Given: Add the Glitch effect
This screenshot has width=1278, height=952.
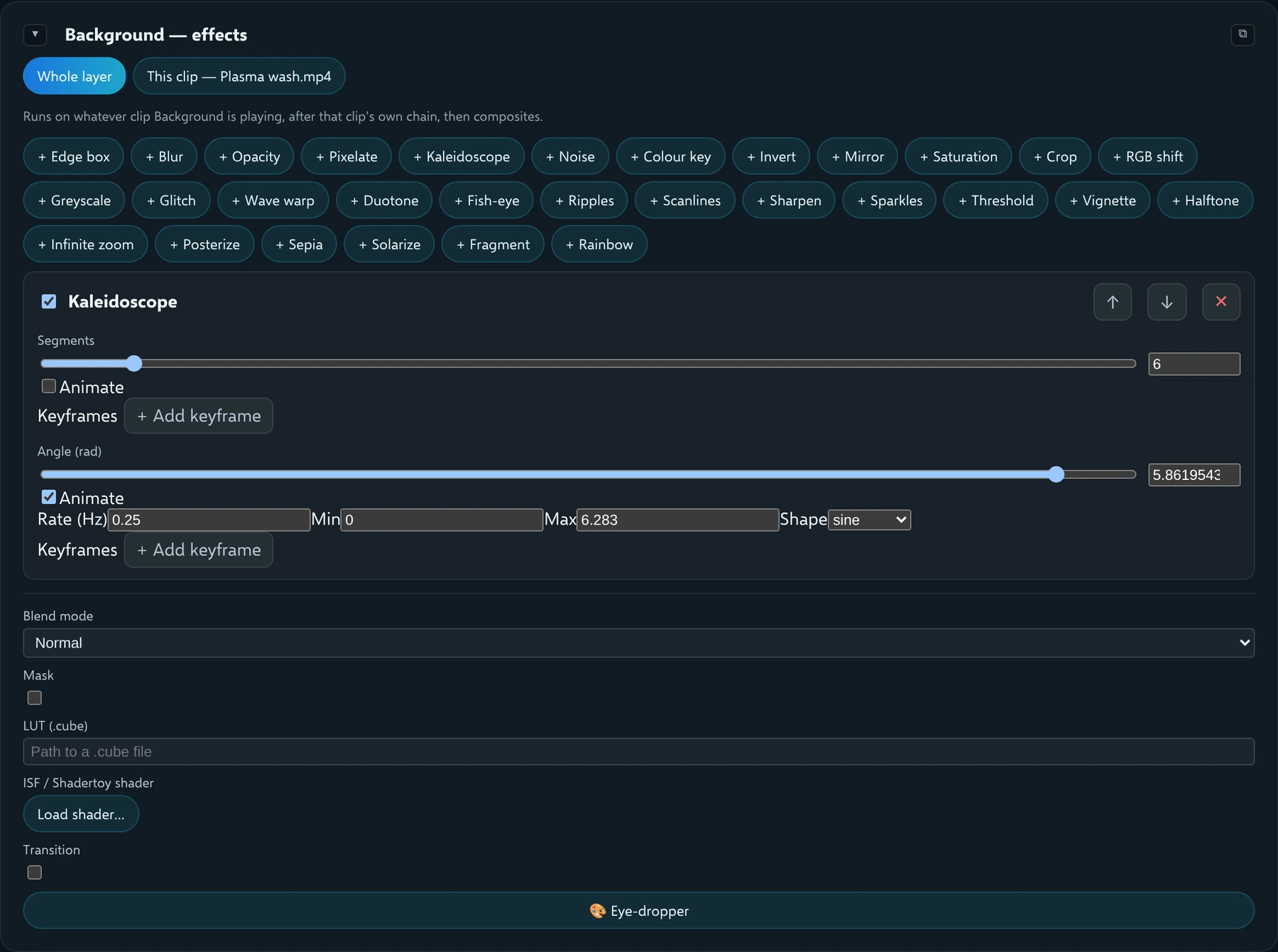Looking at the screenshot, I should click(x=171, y=200).
